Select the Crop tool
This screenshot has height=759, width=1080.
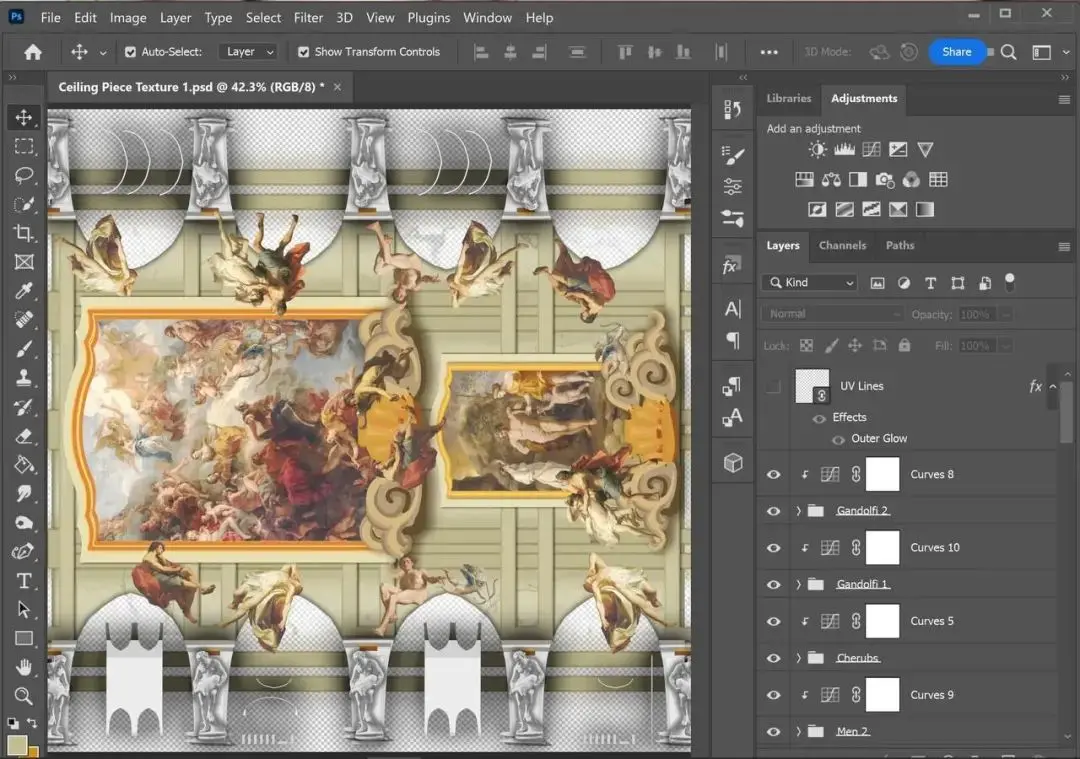pyautogui.click(x=24, y=233)
